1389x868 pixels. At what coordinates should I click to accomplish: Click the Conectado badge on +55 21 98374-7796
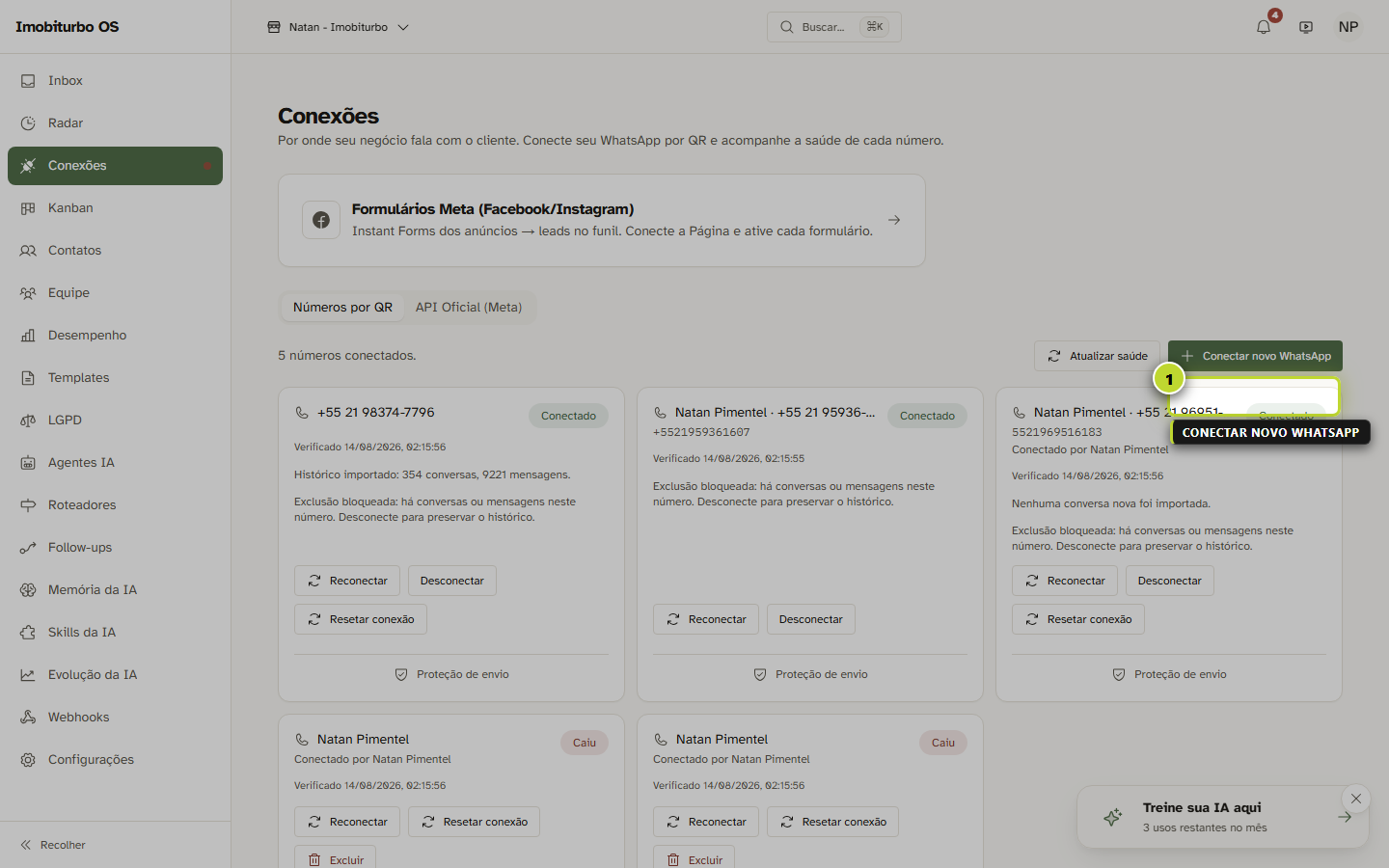568,416
